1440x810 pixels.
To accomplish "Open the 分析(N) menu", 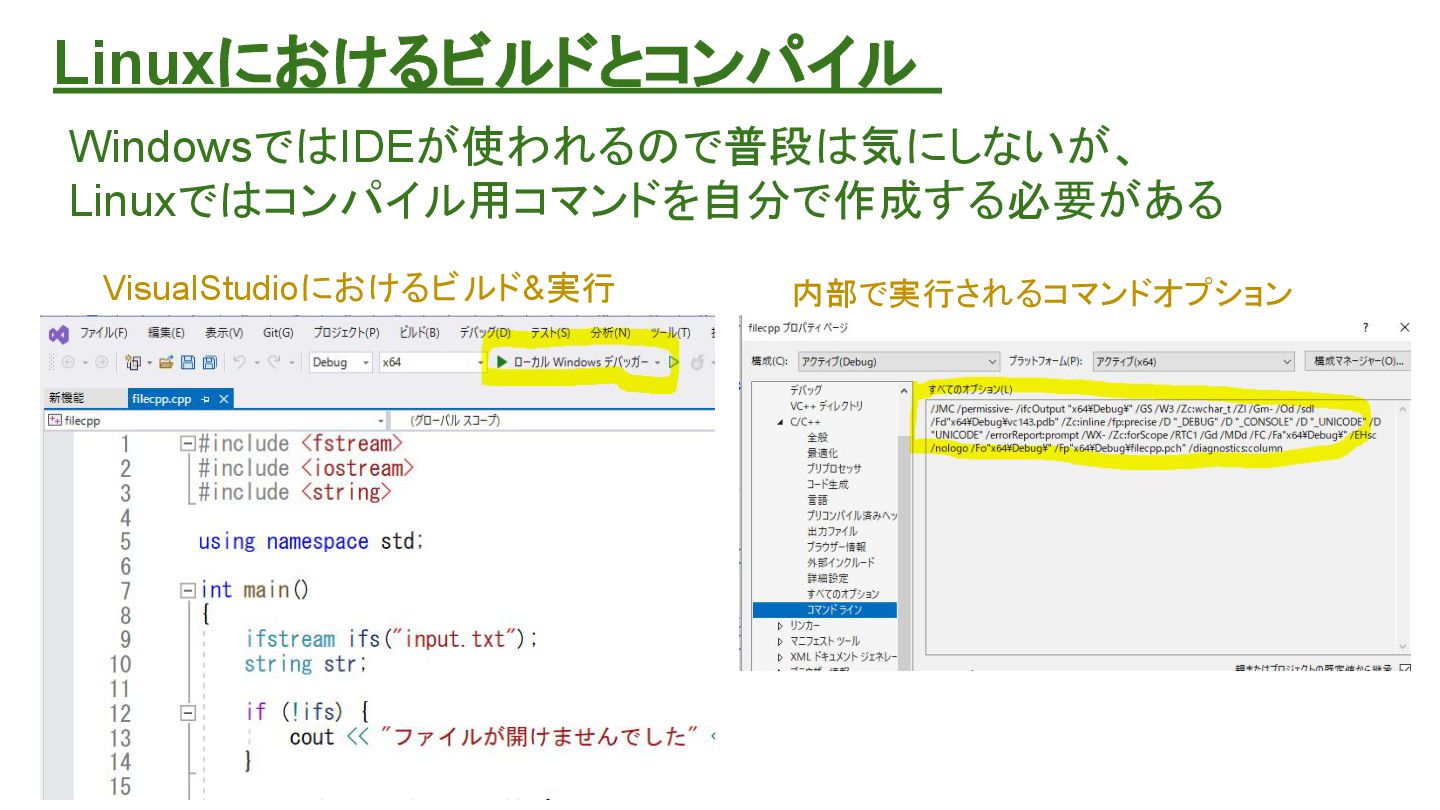I will pos(610,333).
